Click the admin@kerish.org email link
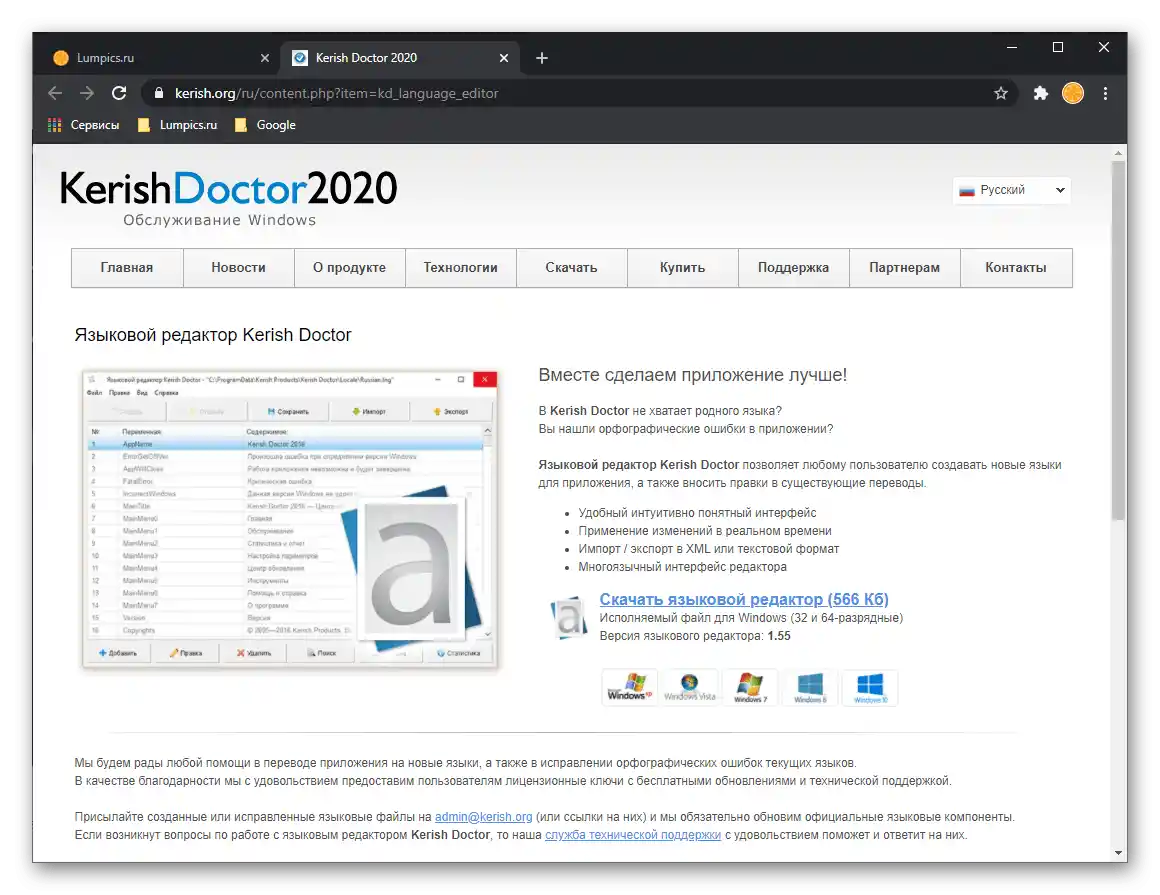This screenshot has height=895, width=1160. click(x=483, y=817)
